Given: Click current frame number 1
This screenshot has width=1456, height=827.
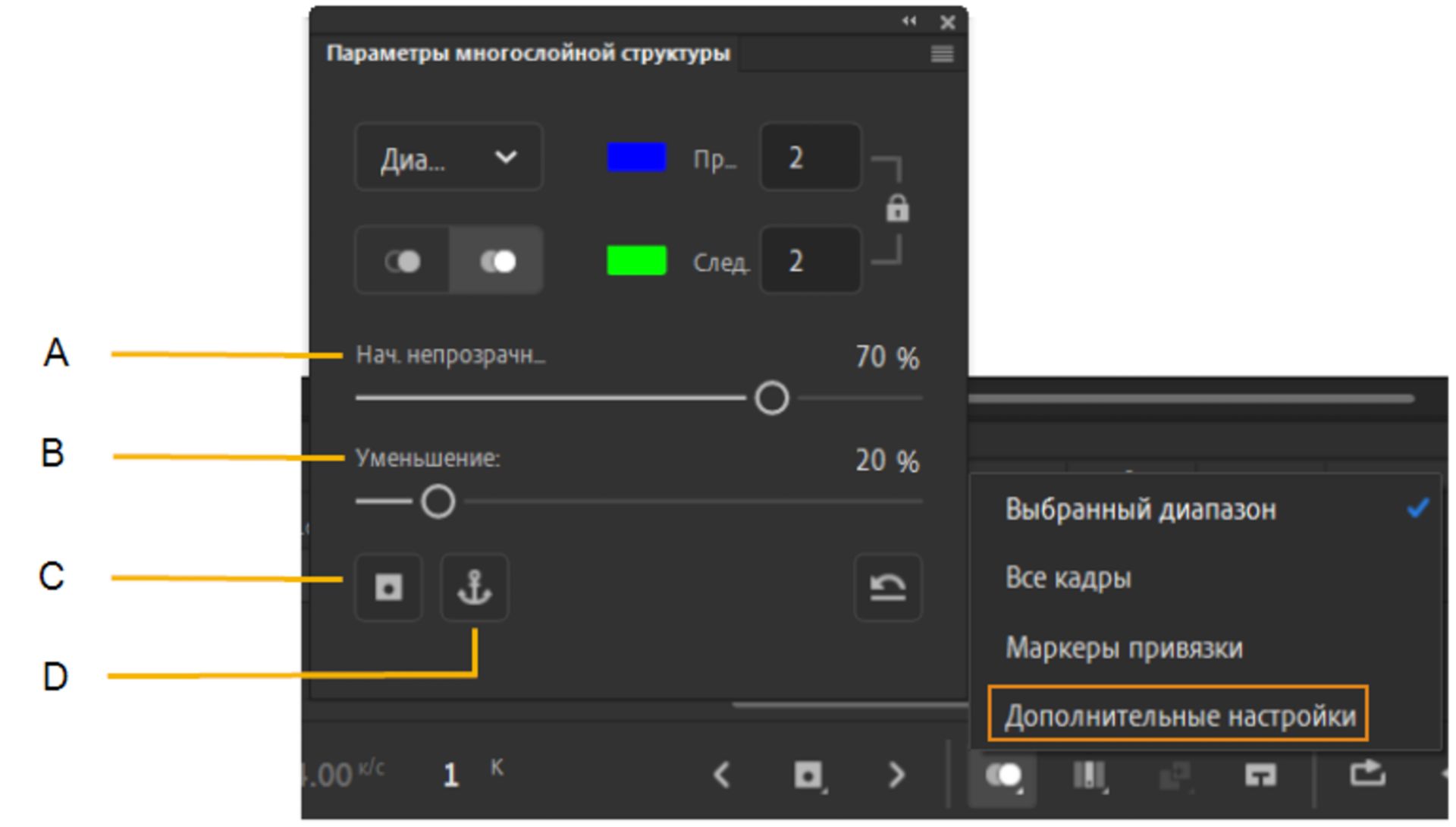Looking at the screenshot, I should pos(450,775).
